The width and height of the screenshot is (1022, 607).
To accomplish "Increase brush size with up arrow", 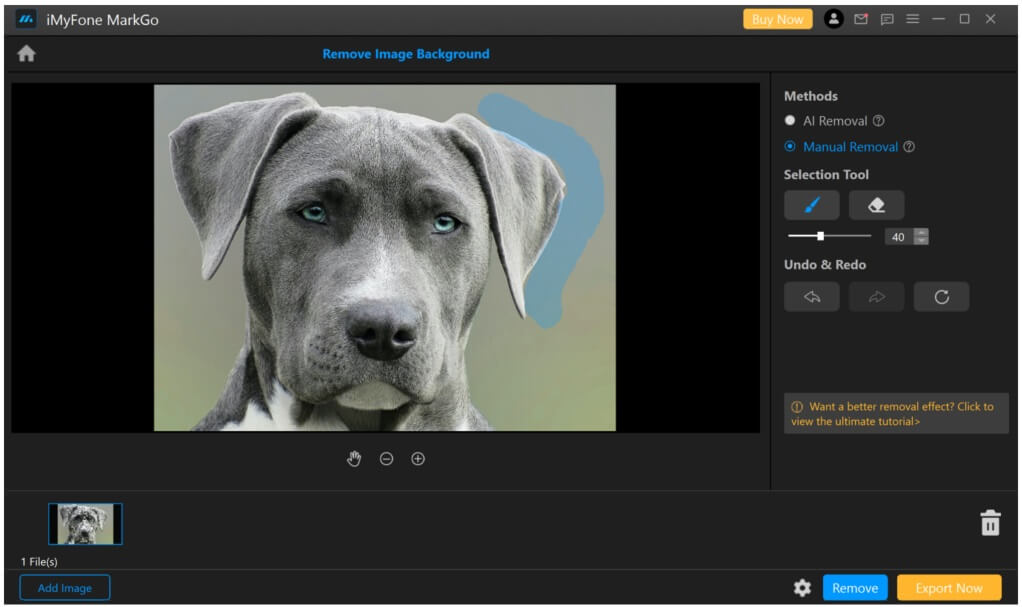I will tap(921, 232).
